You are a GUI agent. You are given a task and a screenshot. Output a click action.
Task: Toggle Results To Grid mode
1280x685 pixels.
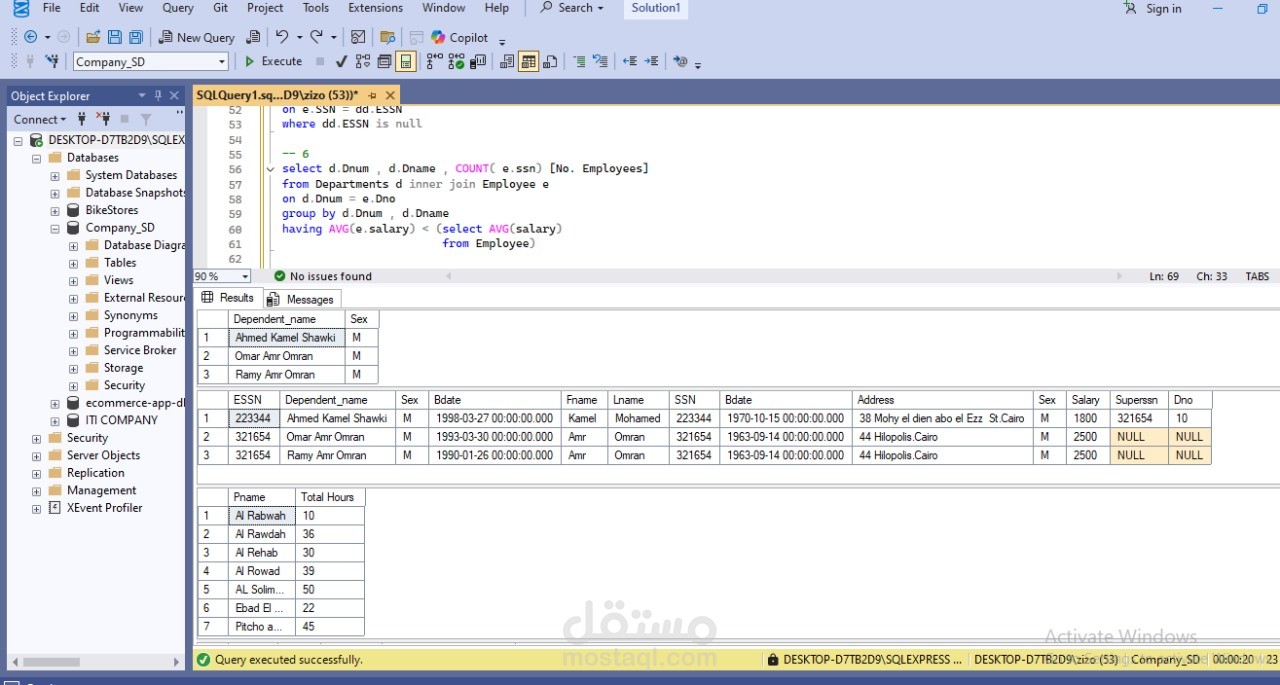pos(527,61)
